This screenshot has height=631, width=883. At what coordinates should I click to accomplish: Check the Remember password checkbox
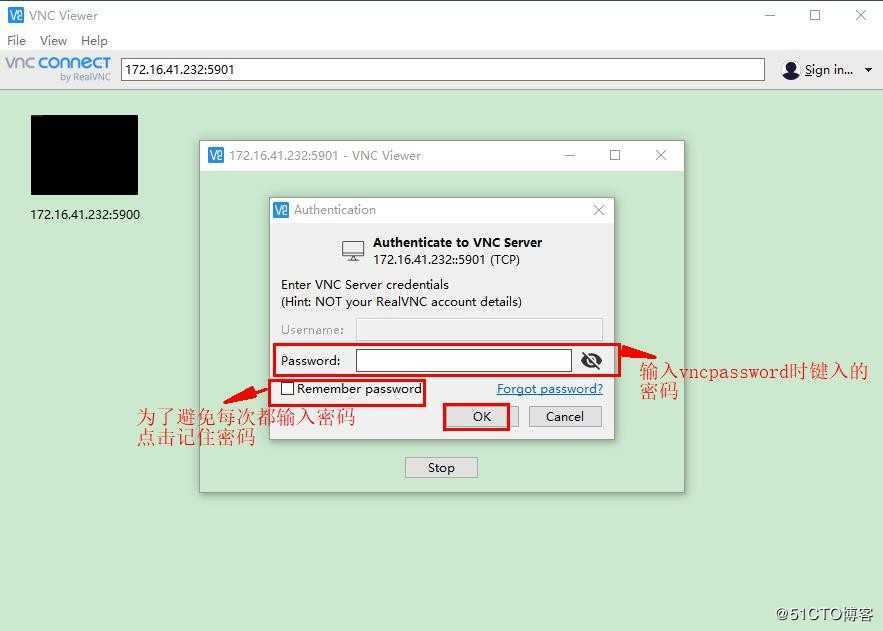pyautogui.click(x=287, y=388)
